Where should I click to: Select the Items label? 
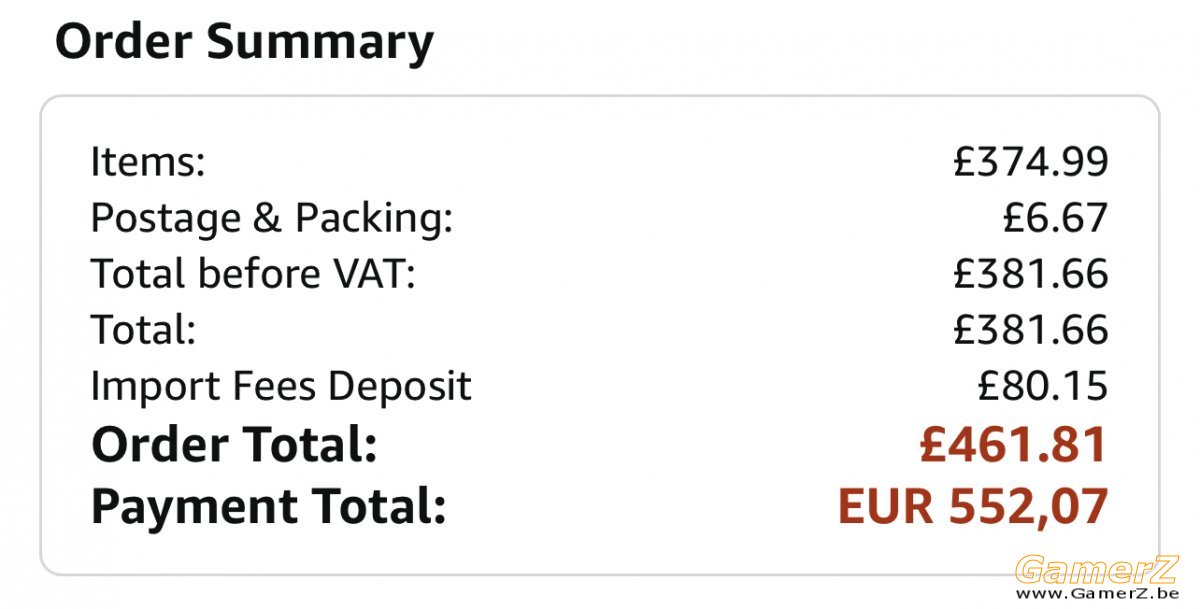[148, 162]
